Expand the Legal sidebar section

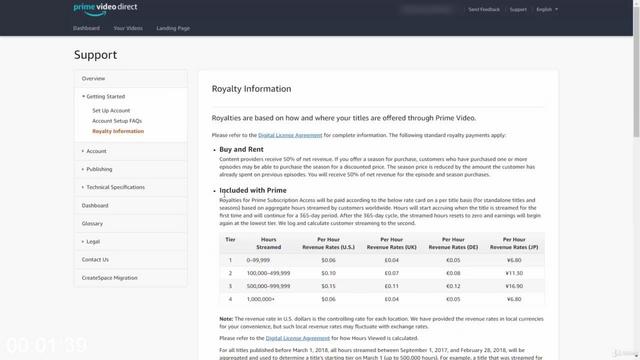(131, 241)
